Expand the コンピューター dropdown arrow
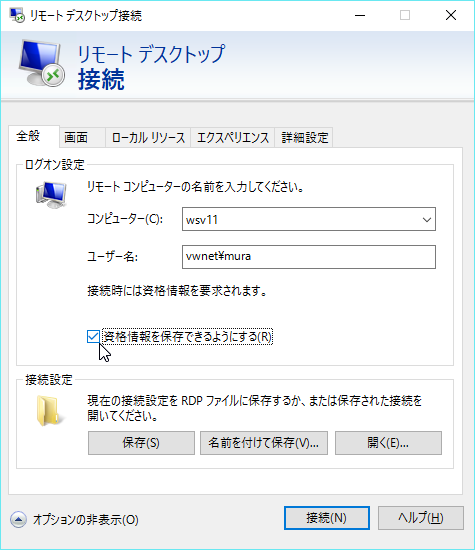475x550 pixels. (427, 220)
